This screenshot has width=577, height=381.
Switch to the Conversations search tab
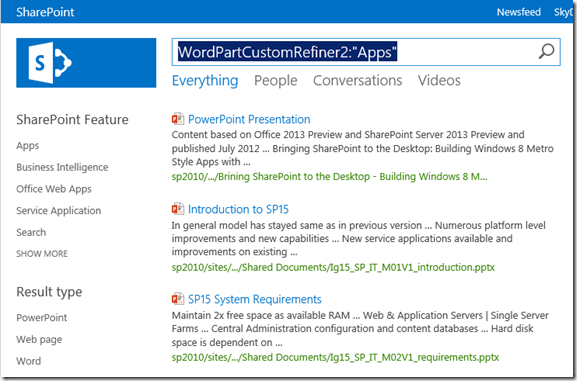tap(357, 80)
